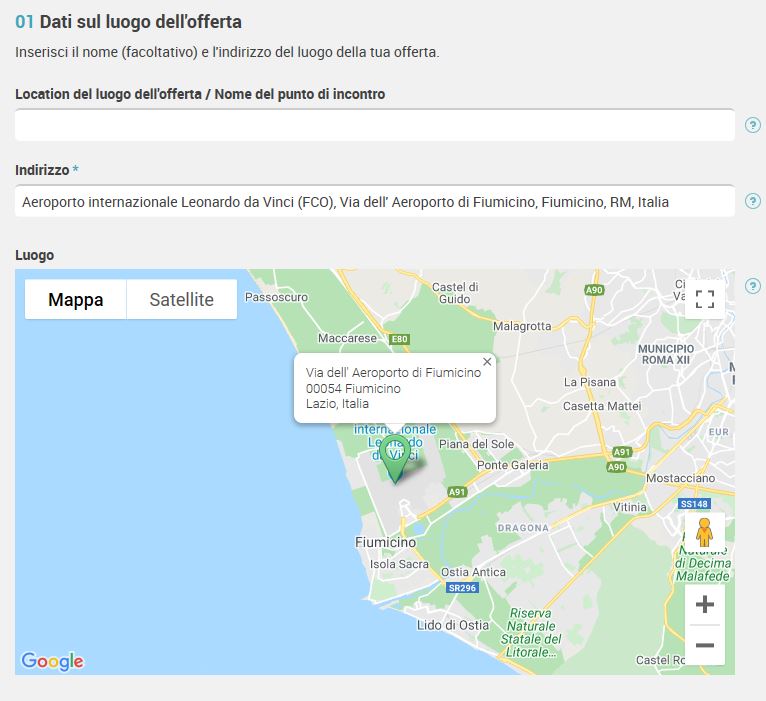Viewport: 766px width, 701px height.
Task: Click '00054 Fiumicino' text in info popup
Action: pyautogui.click(x=353, y=389)
